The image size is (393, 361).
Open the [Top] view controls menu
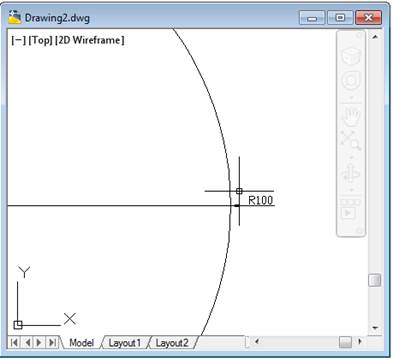click(x=40, y=40)
